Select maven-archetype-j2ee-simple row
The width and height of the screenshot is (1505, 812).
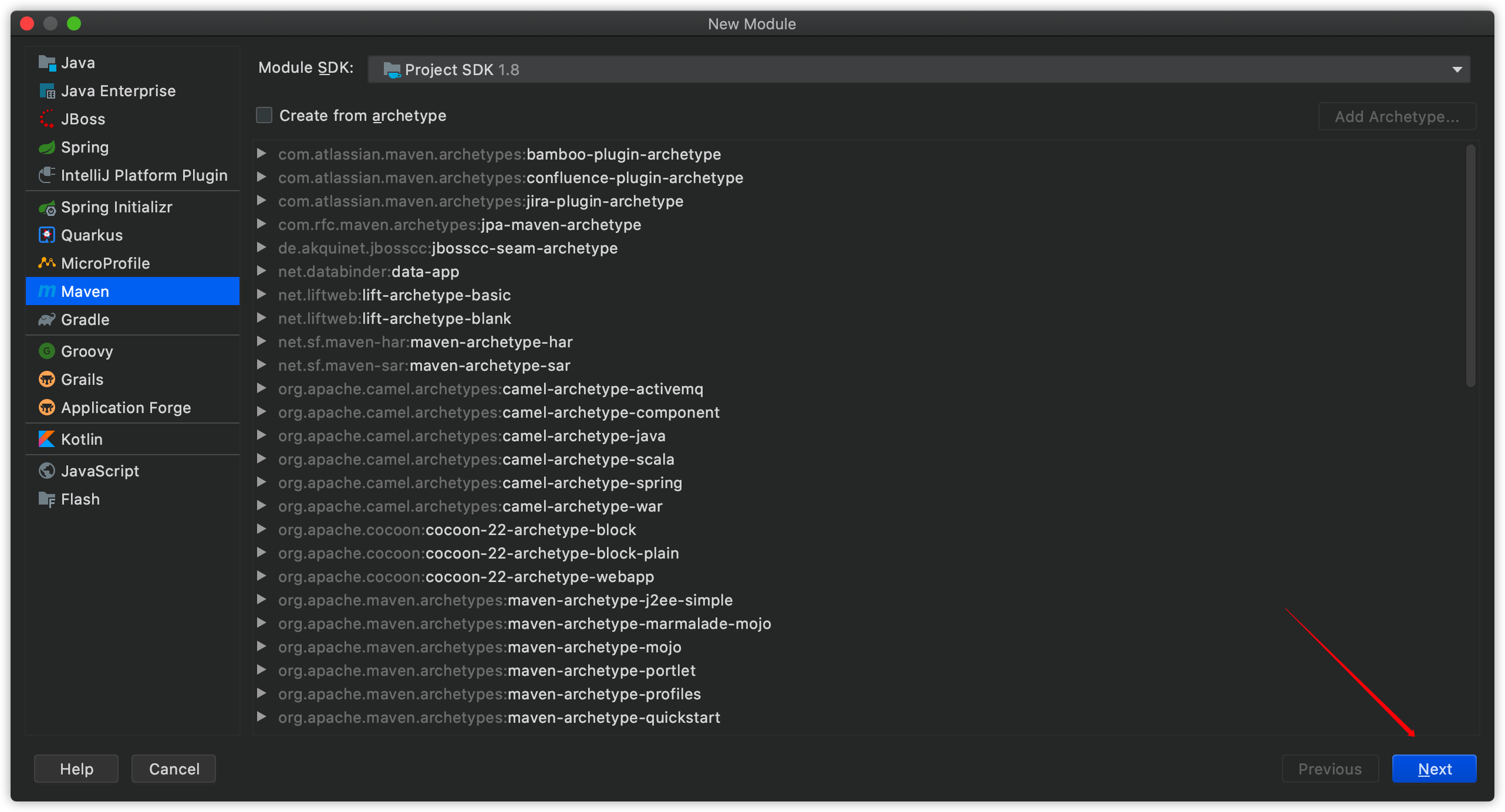click(860, 600)
